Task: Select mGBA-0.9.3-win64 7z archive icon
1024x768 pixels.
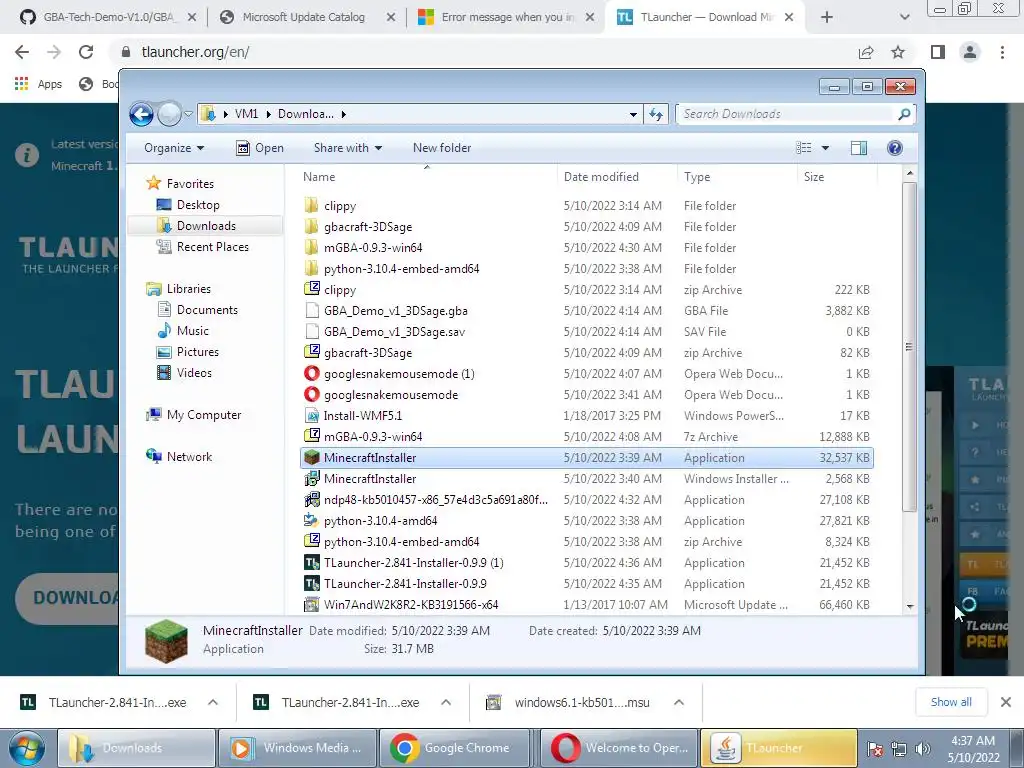Action: 312,436
